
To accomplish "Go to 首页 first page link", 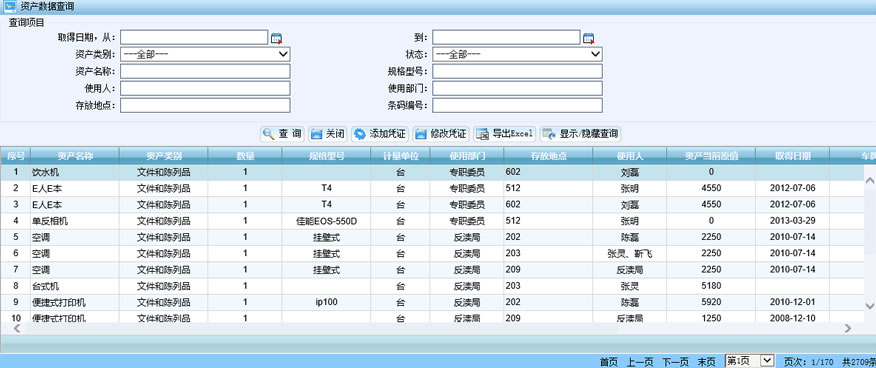I will coord(609,362).
